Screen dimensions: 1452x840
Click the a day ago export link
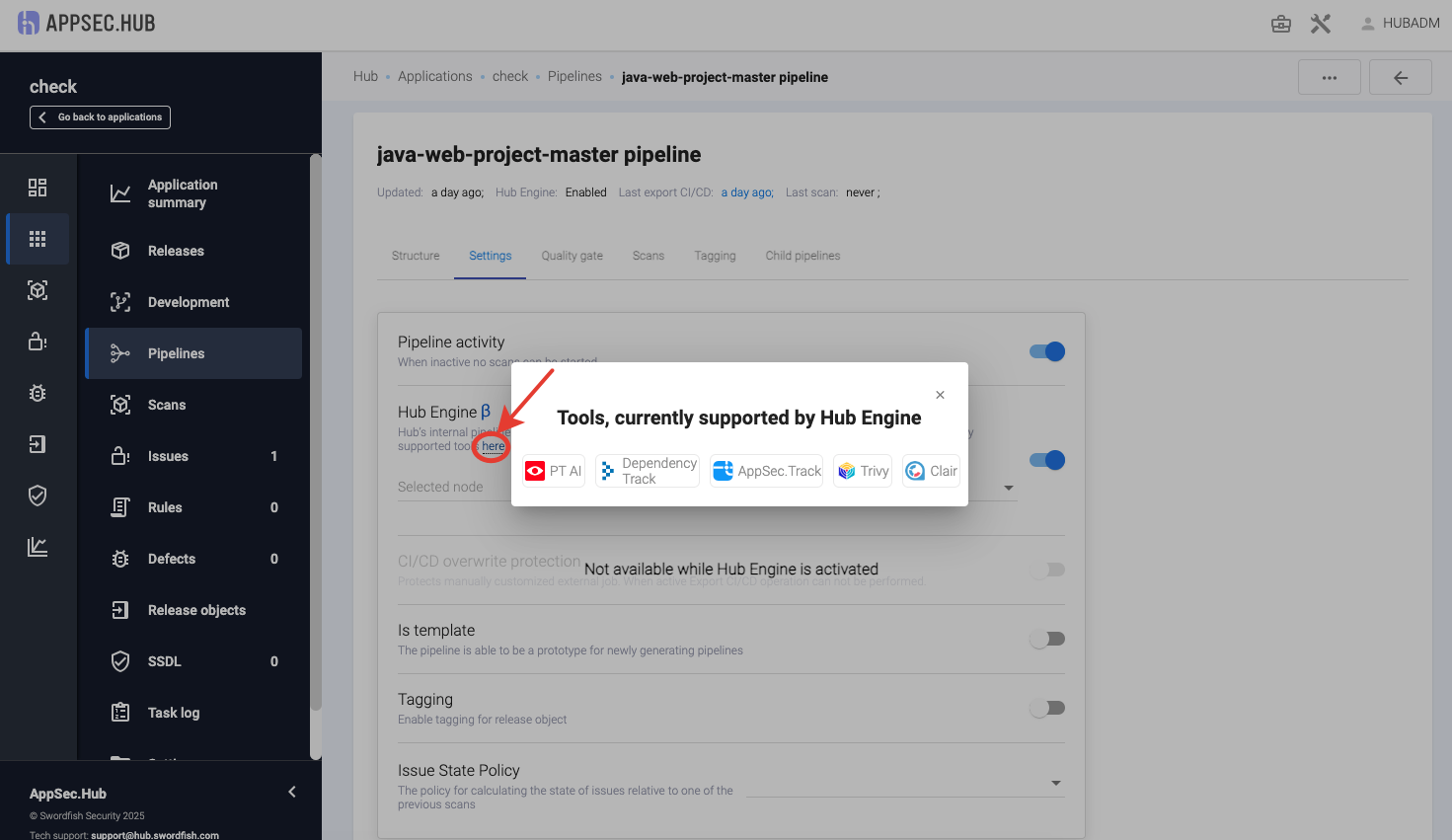tap(747, 192)
